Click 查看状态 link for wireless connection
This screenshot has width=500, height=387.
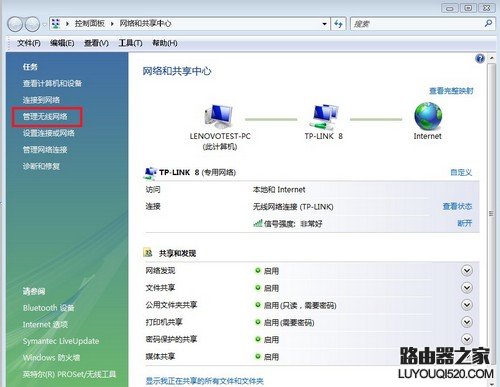pyautogui.click(x=457, y=206)
